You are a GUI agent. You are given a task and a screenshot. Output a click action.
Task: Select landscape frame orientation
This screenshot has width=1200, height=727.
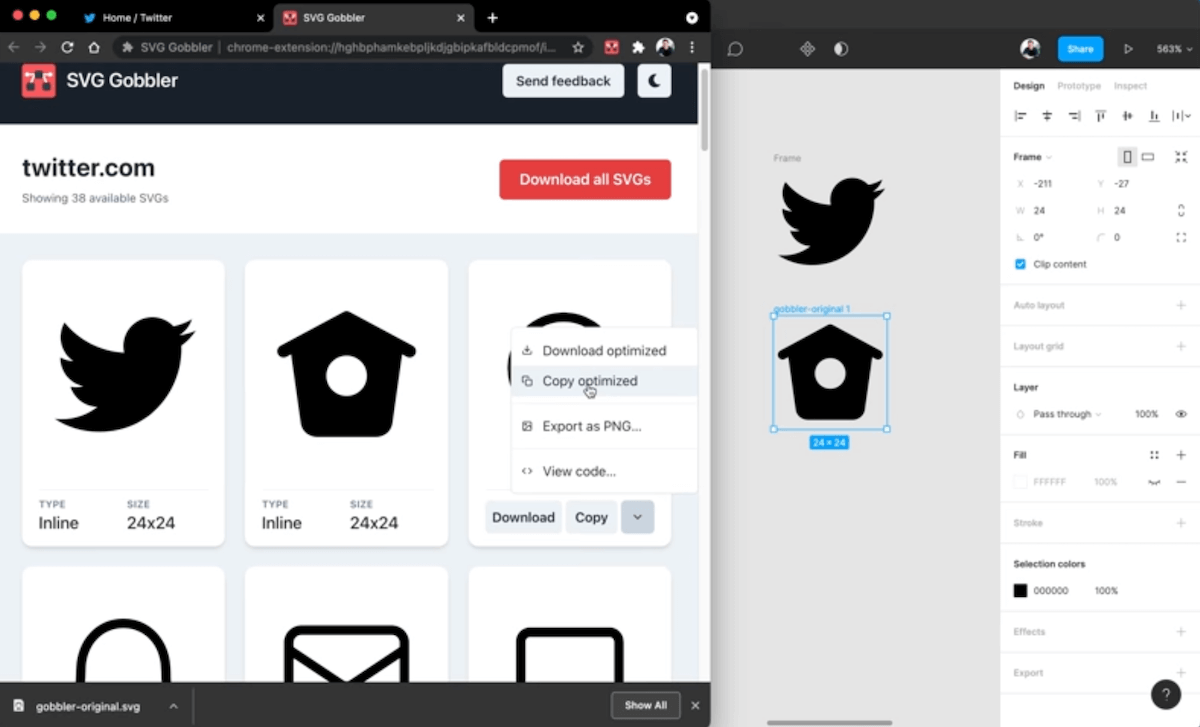[x=1148, y=157]
